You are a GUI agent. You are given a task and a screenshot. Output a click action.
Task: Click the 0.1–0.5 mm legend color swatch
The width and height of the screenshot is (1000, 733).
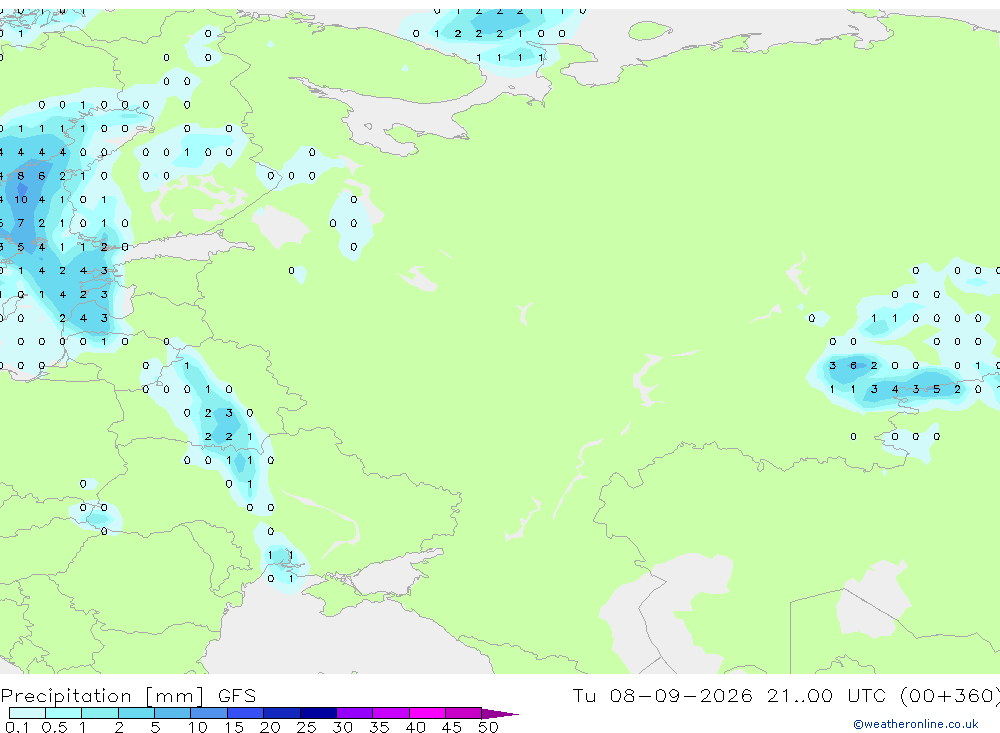click(x=27, y=713)
